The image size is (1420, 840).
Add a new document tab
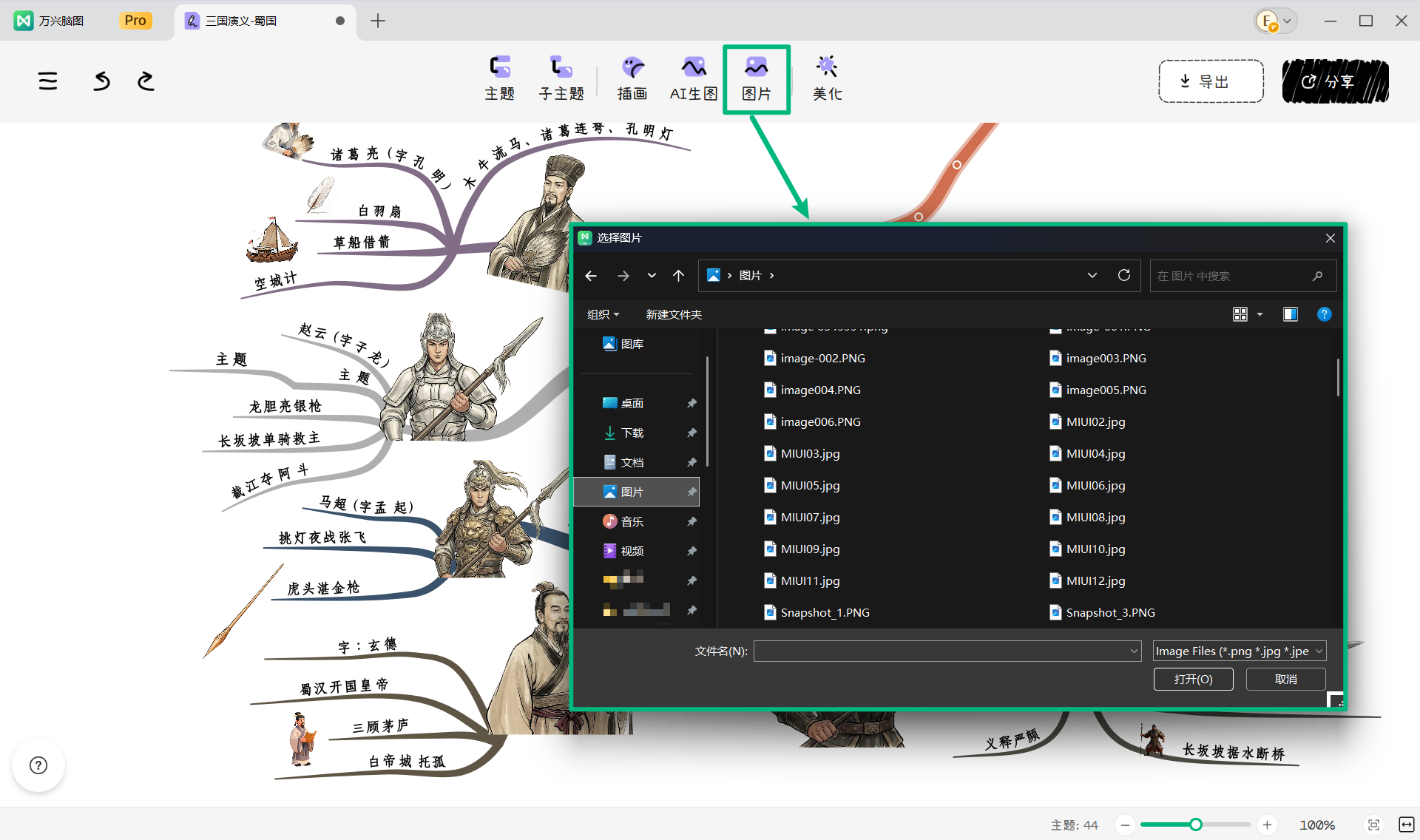coord(378,21)
